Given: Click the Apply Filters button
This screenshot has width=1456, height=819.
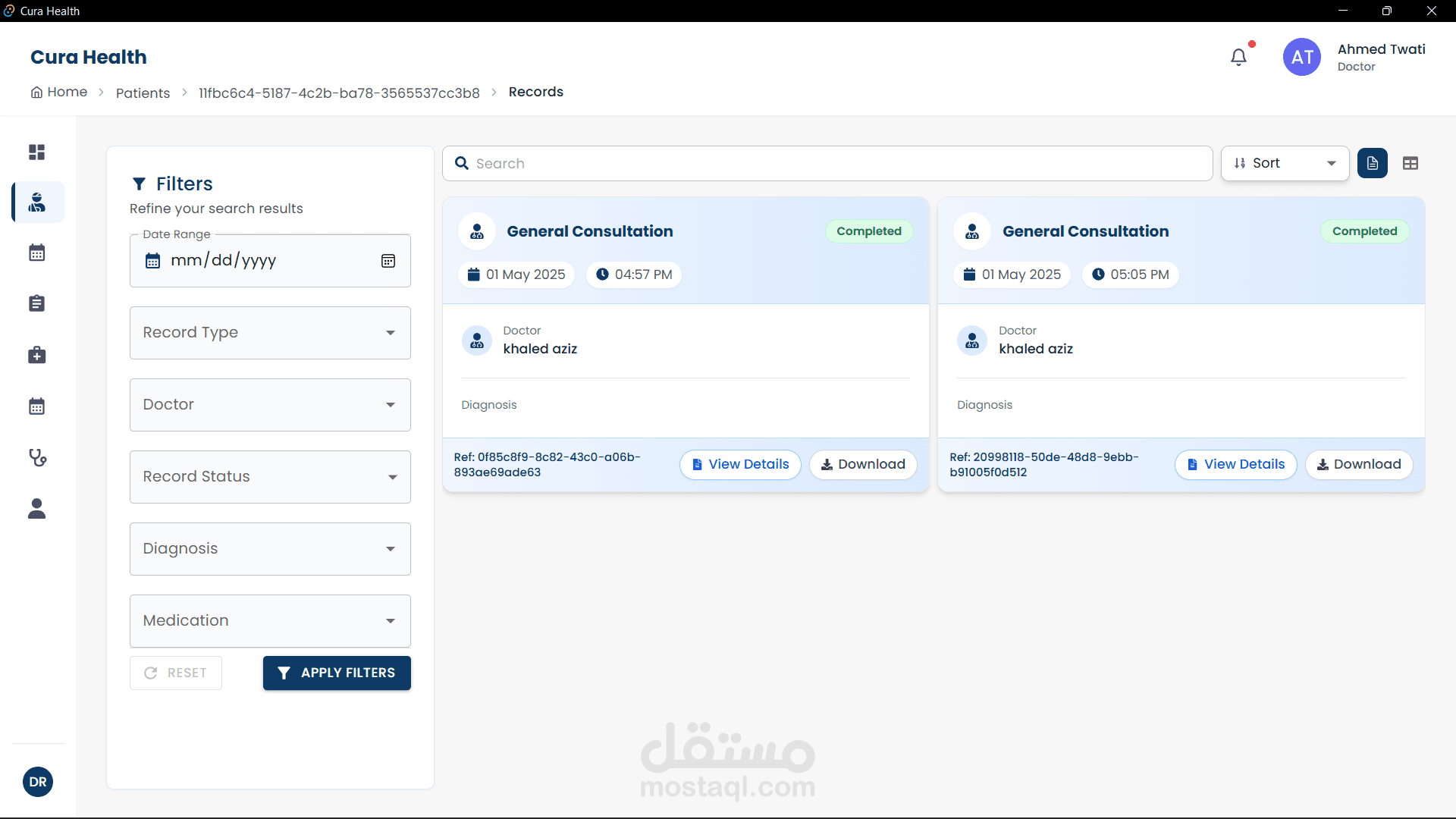Looking at the screenshot, I should coord(337,673).
